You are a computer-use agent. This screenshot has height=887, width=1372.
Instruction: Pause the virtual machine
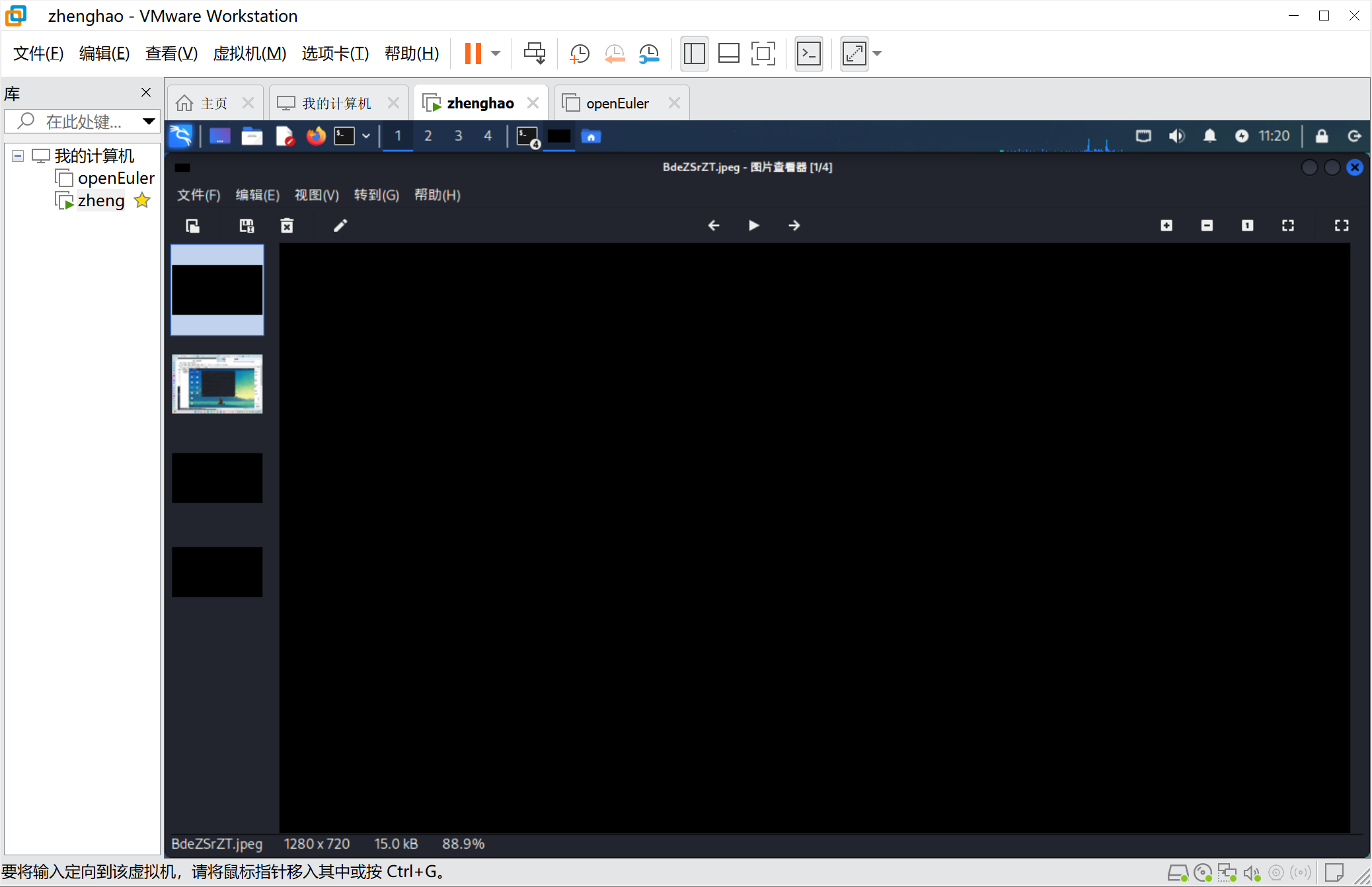[x=473, y=54]
